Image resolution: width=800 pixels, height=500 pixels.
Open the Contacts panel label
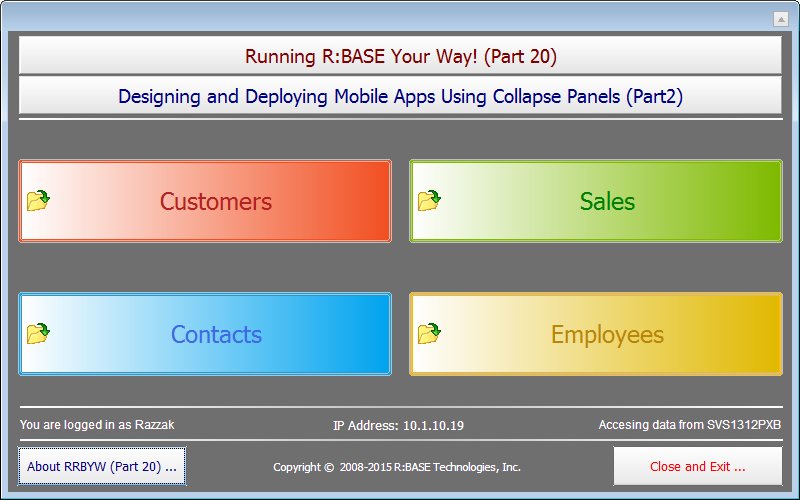point(216,335)
